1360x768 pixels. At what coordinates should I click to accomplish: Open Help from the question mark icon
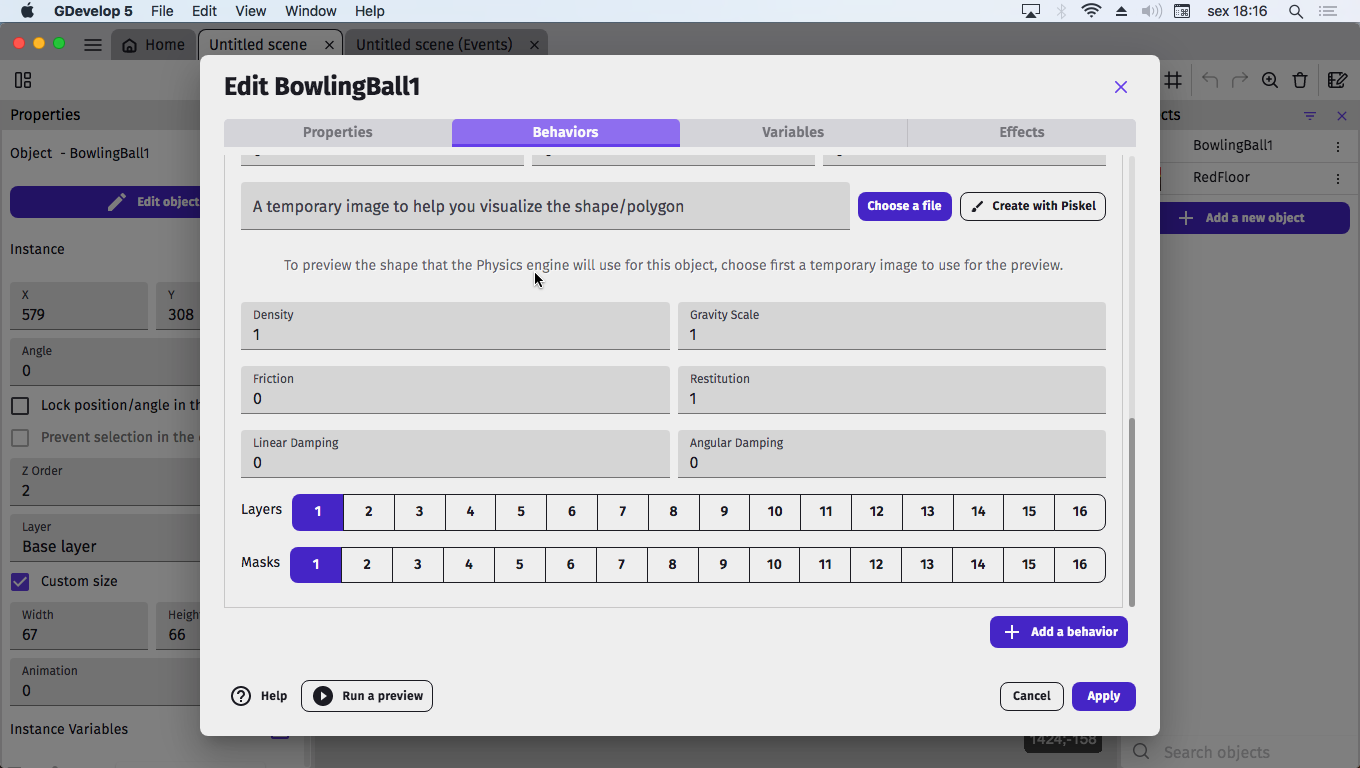(241, 695)
